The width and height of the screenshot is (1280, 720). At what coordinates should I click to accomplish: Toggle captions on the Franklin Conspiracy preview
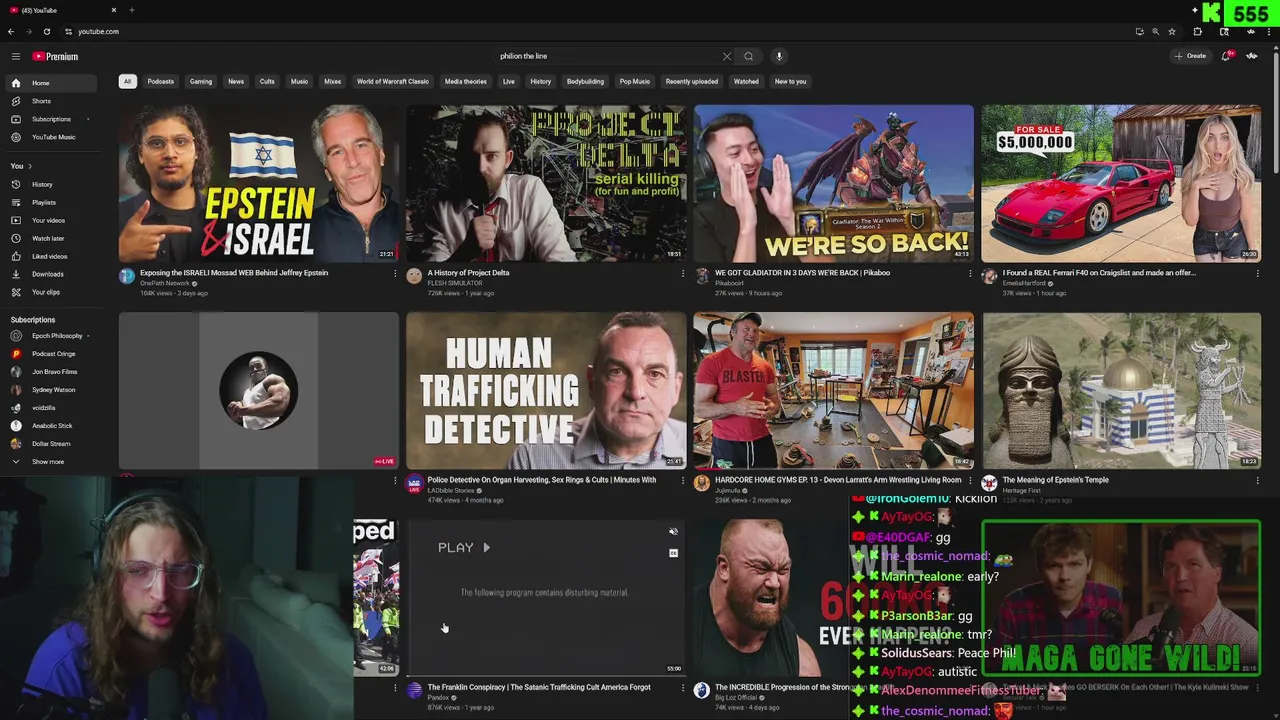(673, 552)
